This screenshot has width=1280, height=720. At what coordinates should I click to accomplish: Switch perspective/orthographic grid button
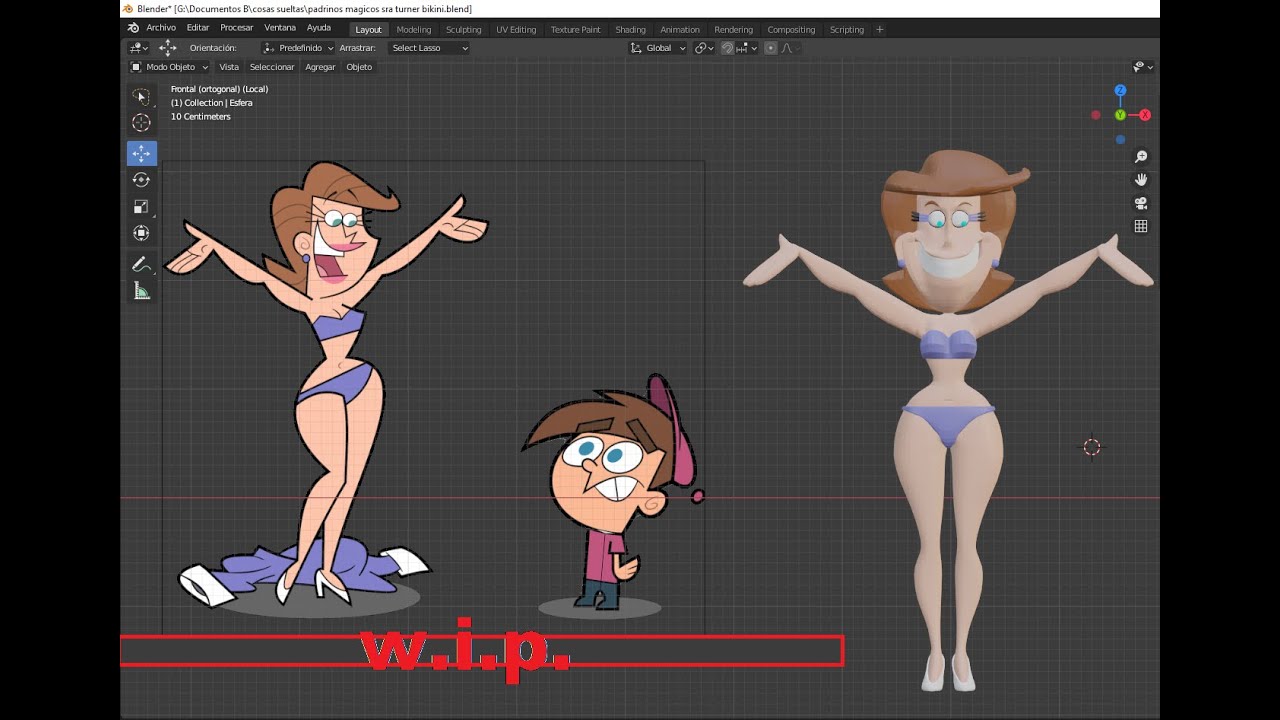click(1140, 226)
